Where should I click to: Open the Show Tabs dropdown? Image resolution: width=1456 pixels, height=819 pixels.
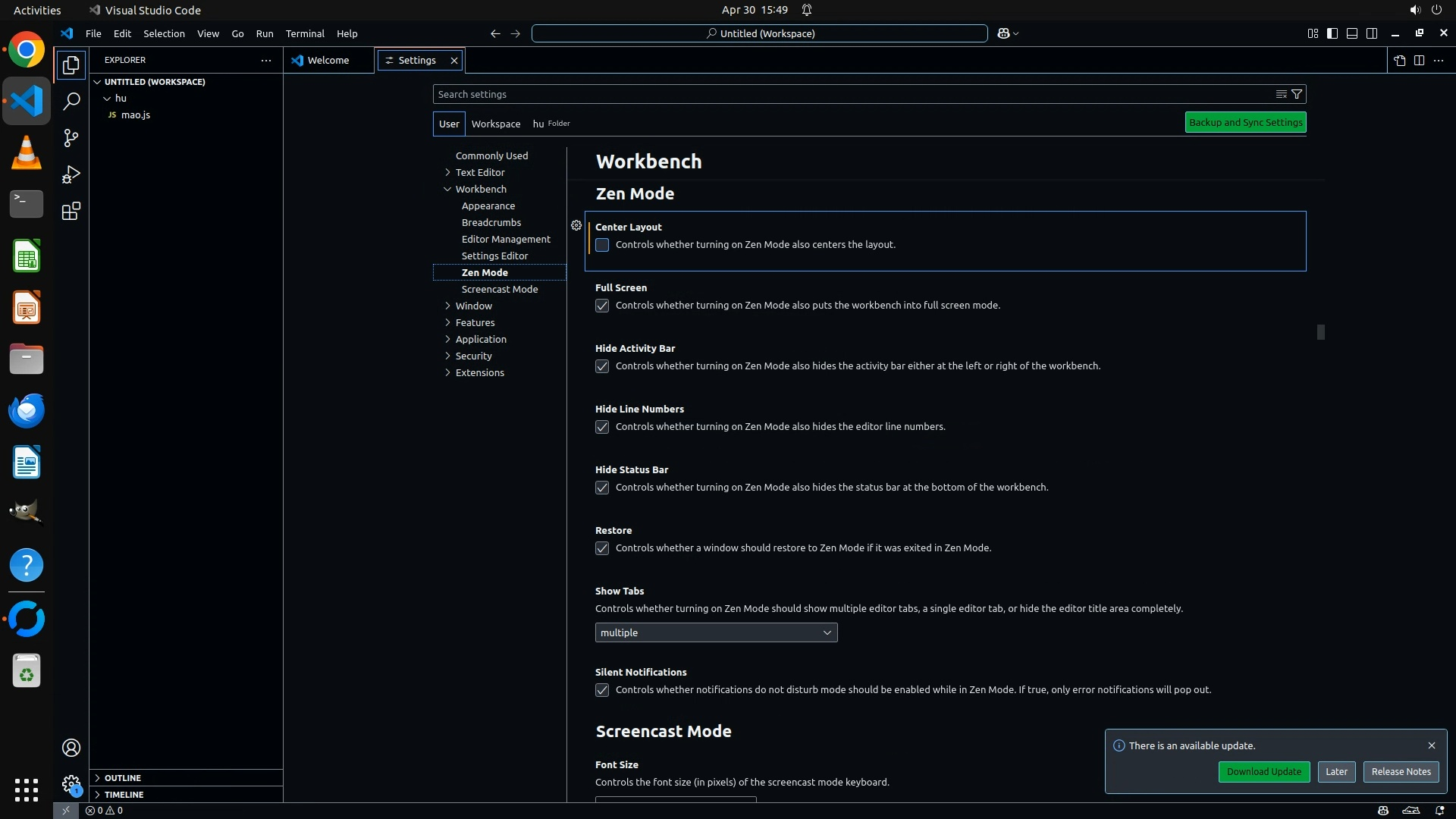(716, 632)
